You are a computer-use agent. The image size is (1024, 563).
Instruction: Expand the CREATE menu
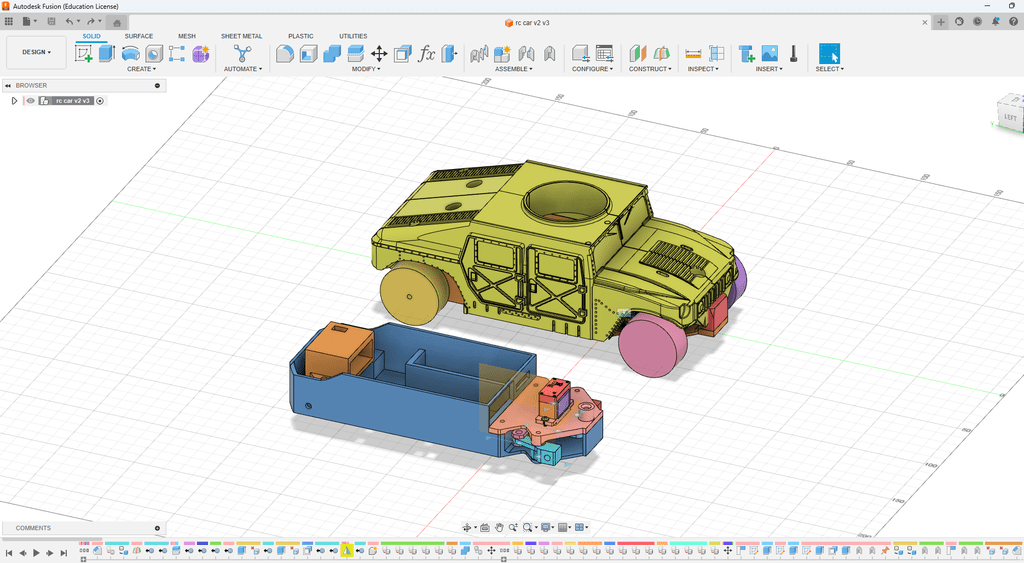[x=141, y=69]
